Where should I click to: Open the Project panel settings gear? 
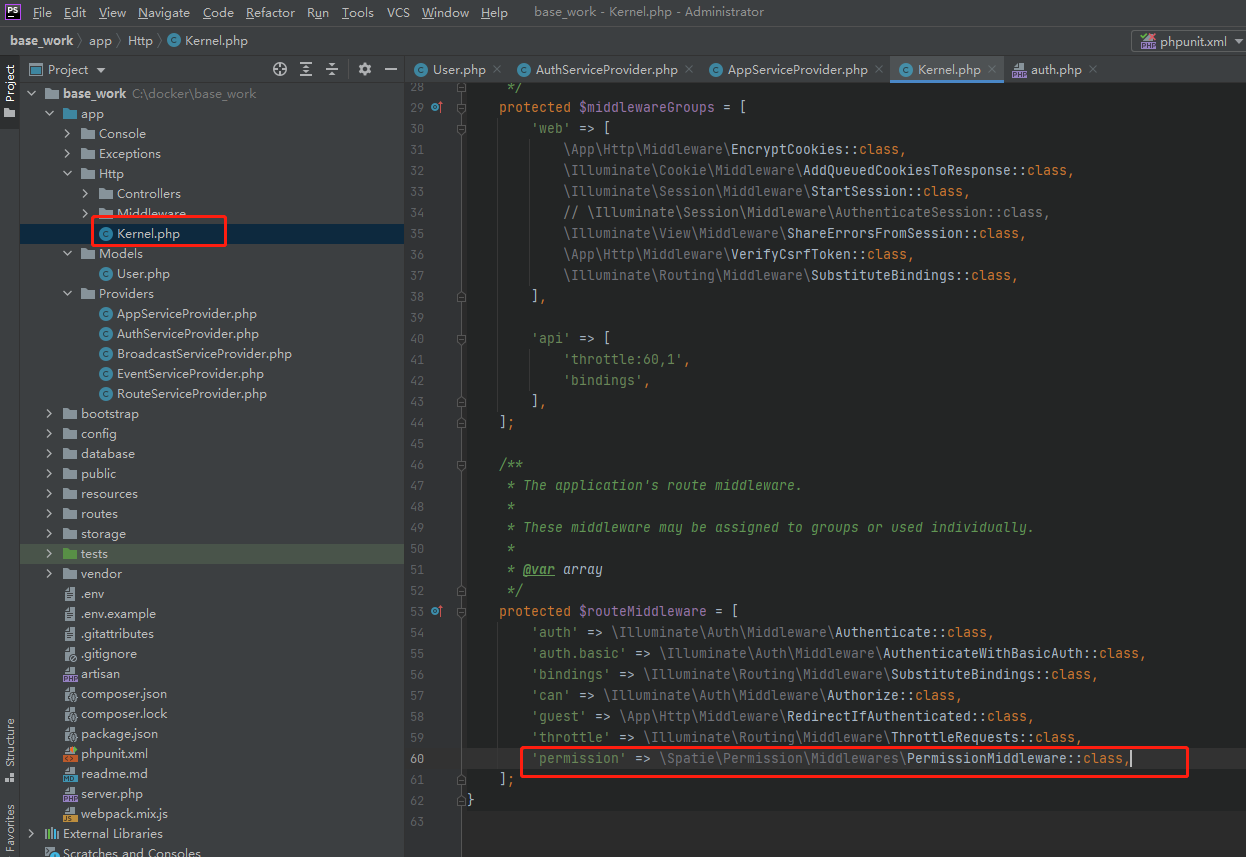point(364,69)
